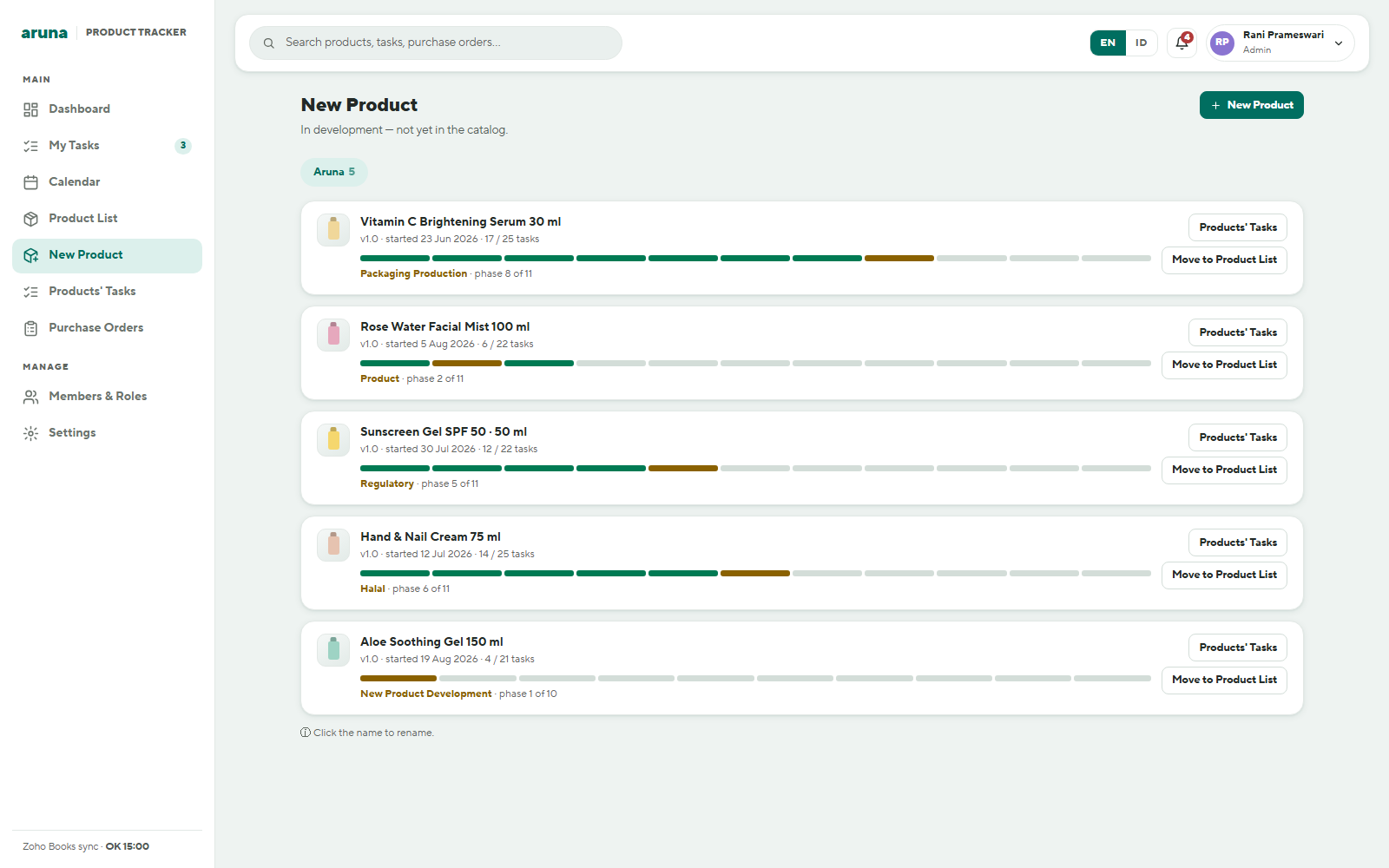Click the Sunscreen Gel bottle thumbnail

click(333, 440)
